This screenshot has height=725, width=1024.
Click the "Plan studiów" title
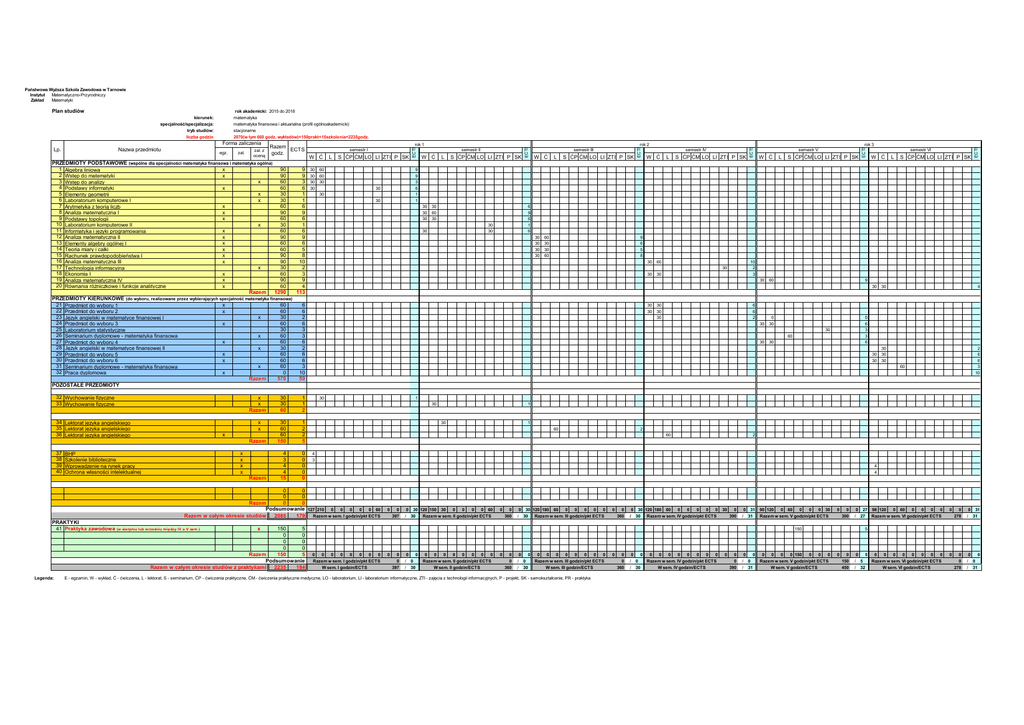click(x=70, y=111)
